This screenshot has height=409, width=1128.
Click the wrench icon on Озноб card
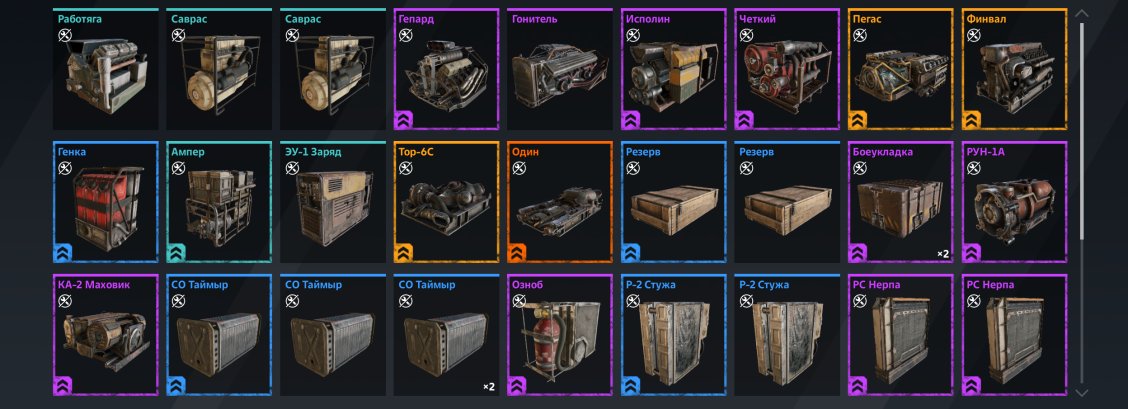[x=519, y=301]
